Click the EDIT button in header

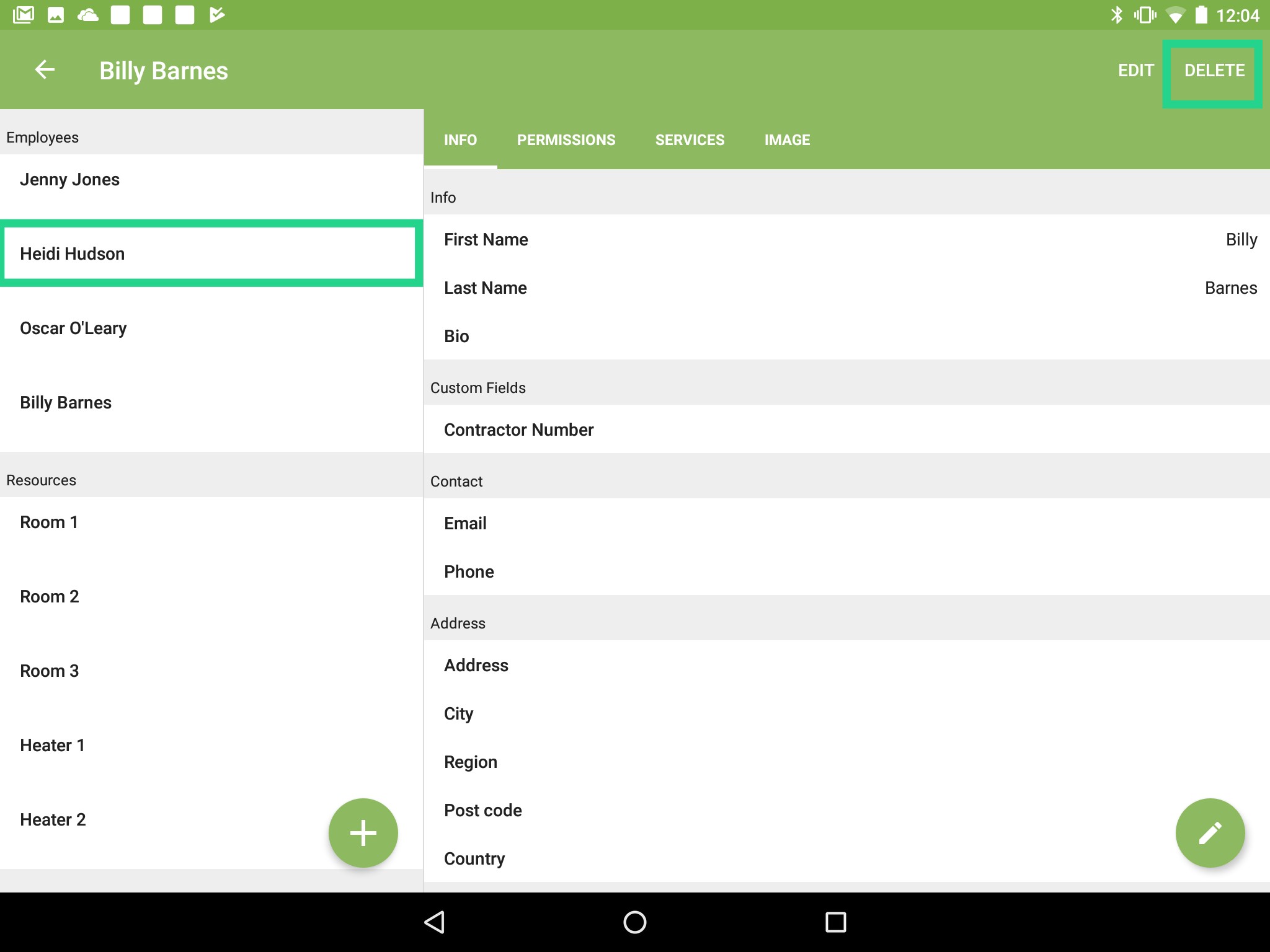(x=1135, y=71)
